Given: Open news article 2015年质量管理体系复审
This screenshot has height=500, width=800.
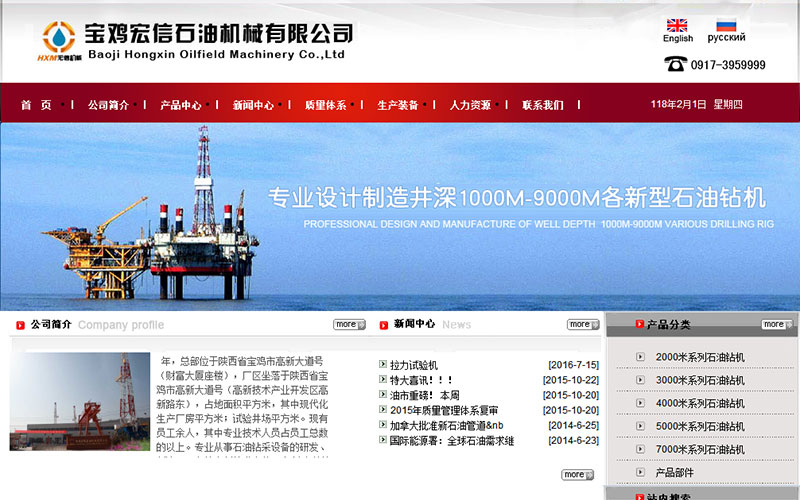Looking at the screenshot, I should [x=444, y=410].
